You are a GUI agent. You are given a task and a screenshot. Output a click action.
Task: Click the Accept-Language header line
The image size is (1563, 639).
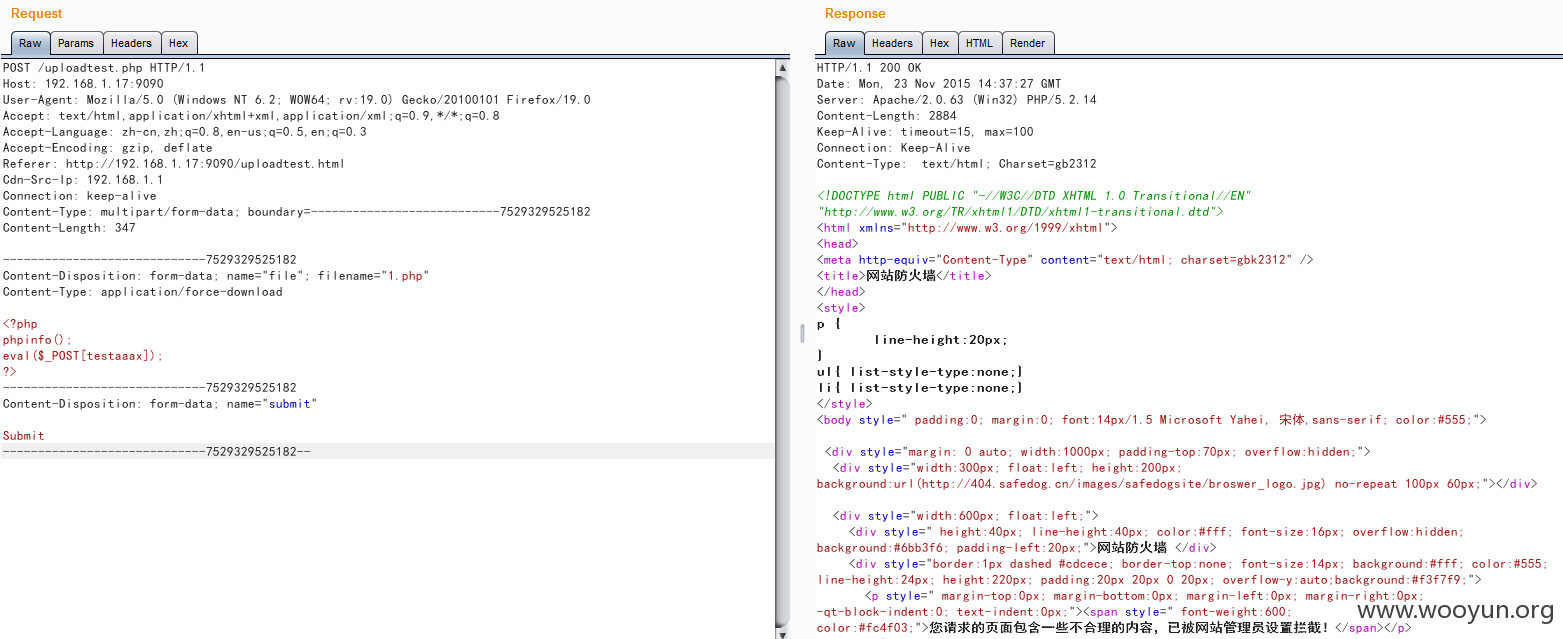pyautogui.click(x=185, y=132)
